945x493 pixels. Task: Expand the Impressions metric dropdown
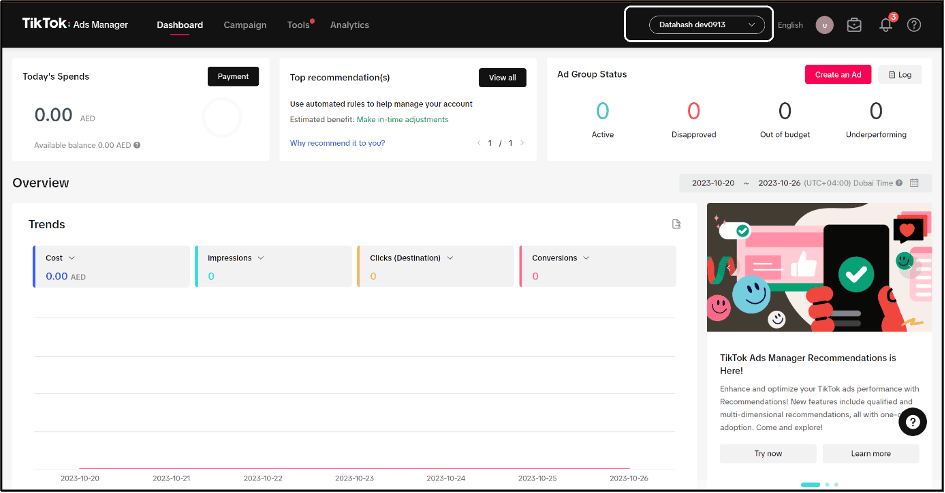coord(260,258)
